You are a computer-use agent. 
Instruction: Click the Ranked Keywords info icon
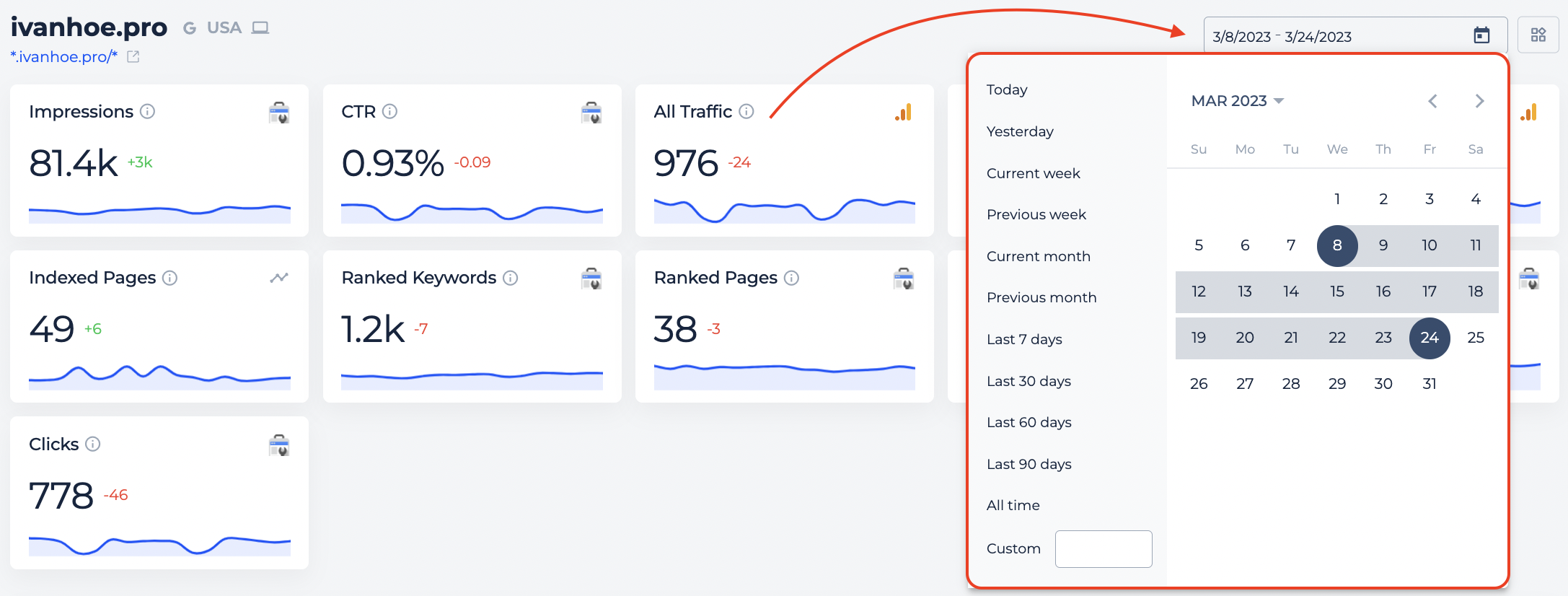click(510, 278)
